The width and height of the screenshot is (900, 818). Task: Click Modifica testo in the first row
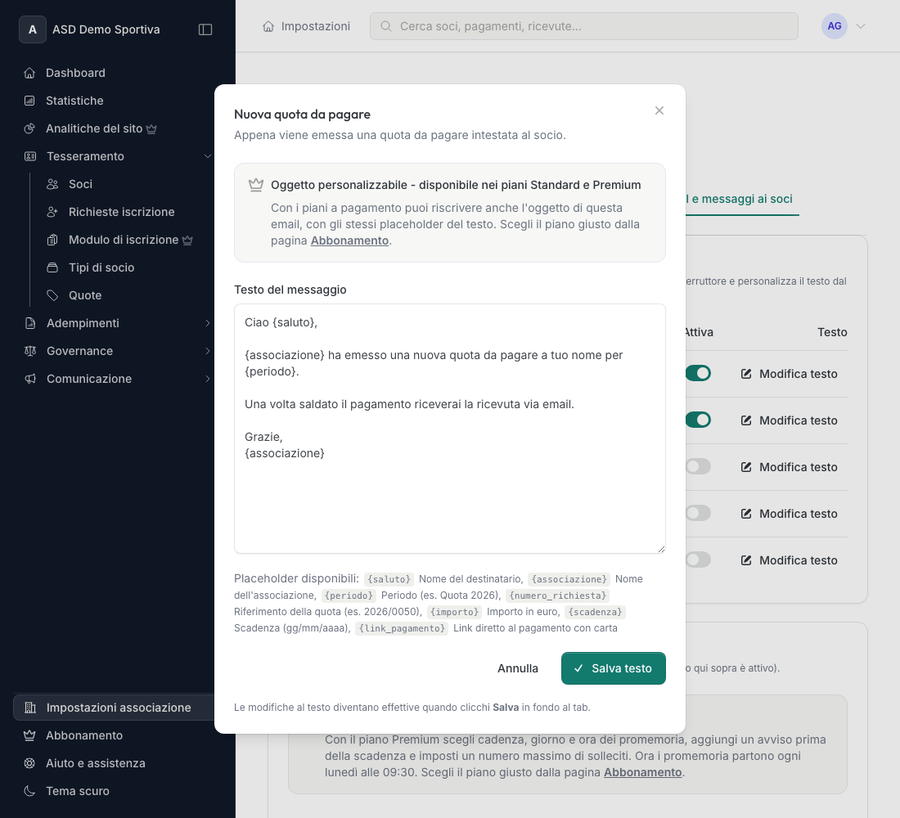coord(789,374)
